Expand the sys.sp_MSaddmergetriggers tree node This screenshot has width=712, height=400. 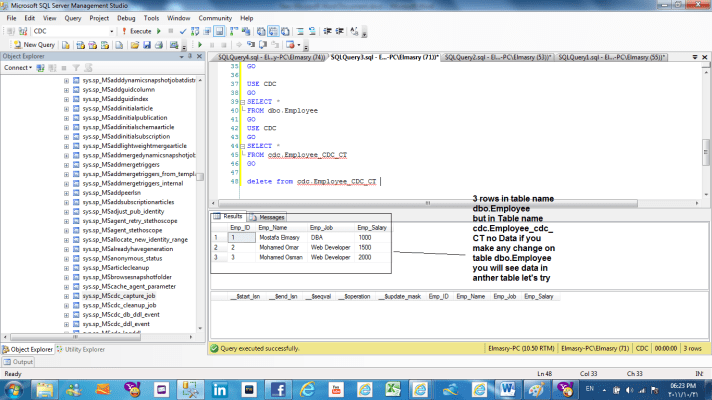[66, 166]
